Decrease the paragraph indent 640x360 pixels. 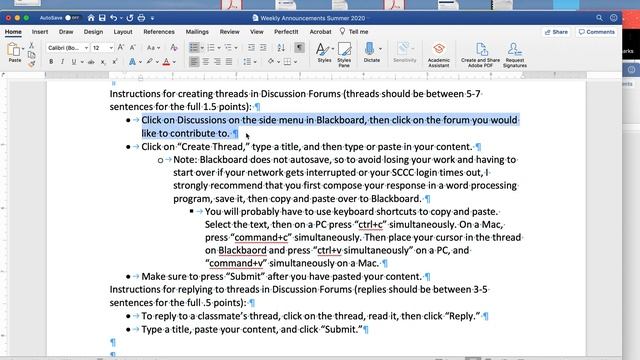pos(251,48)
